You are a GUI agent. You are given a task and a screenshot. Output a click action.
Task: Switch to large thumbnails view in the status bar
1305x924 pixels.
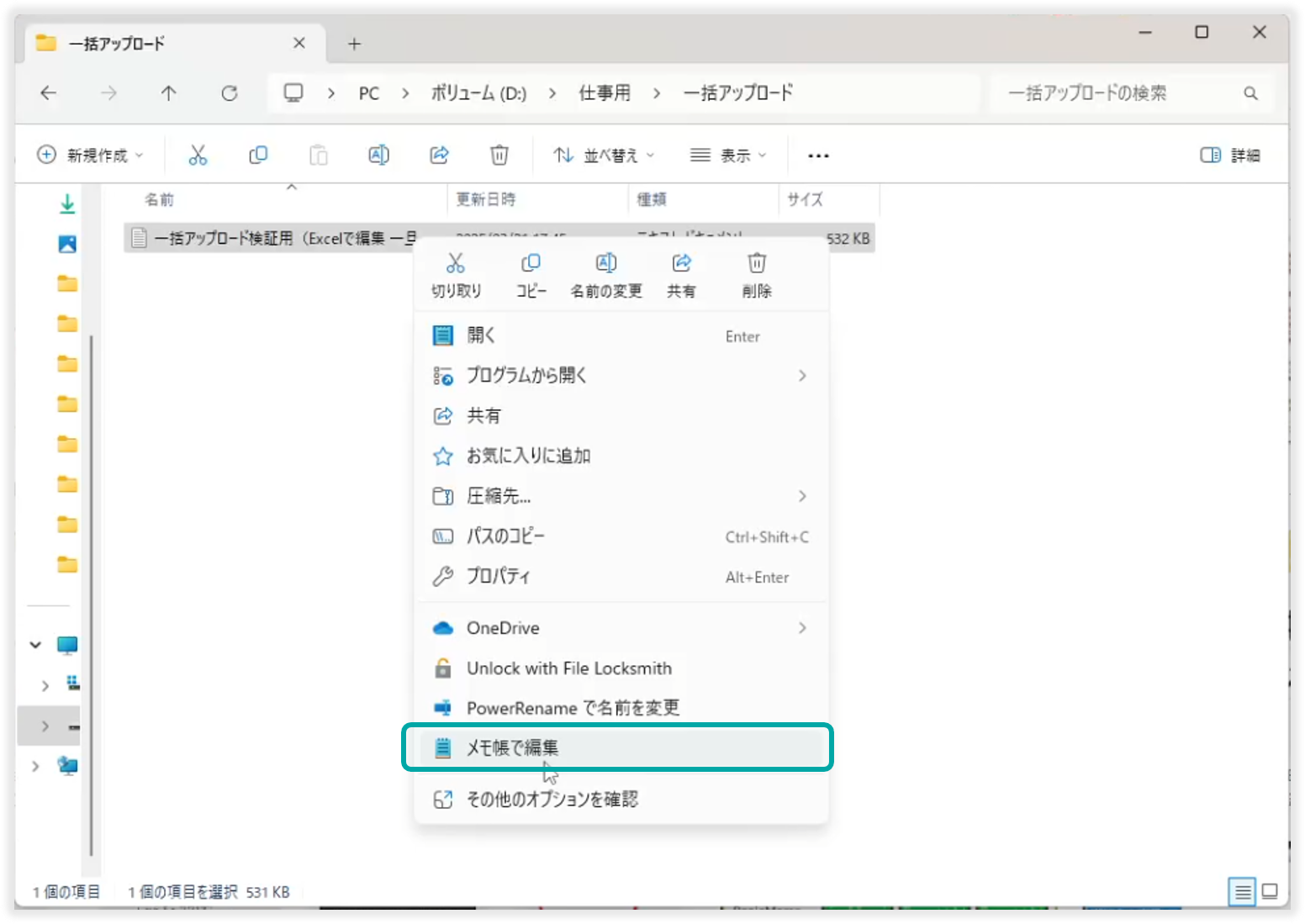(x=1270, y=891)
